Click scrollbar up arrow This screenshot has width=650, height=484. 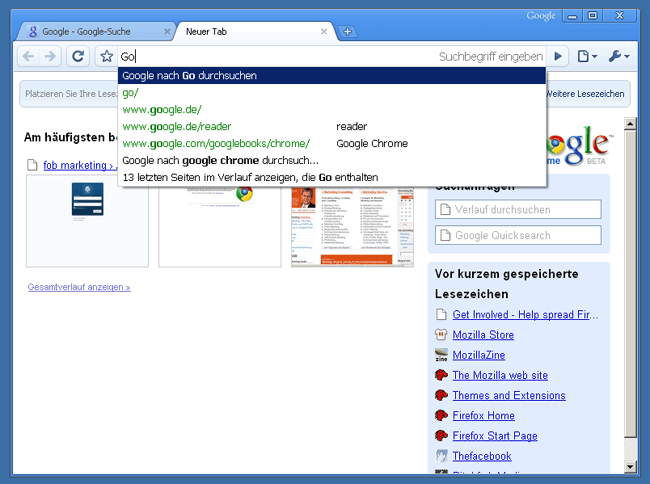click(x=630, y=124)
